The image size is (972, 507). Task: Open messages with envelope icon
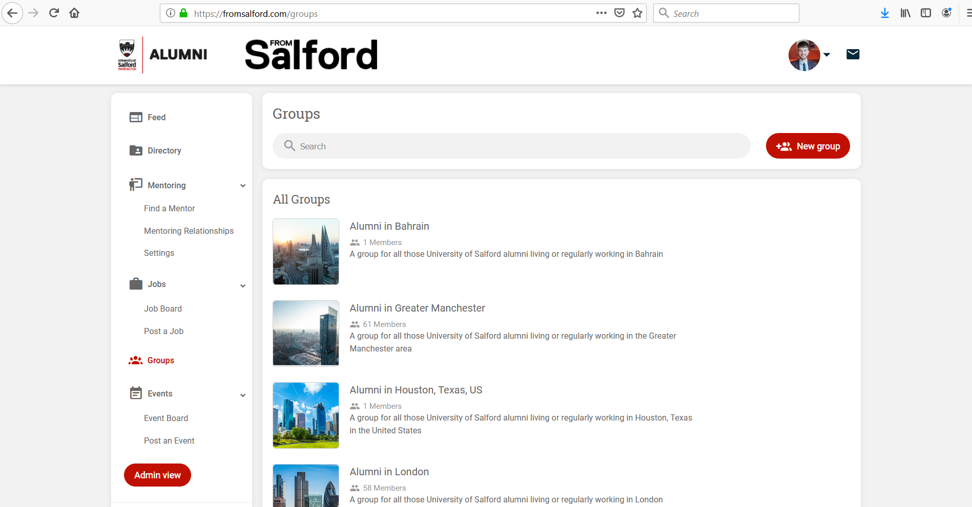point(853,55)
